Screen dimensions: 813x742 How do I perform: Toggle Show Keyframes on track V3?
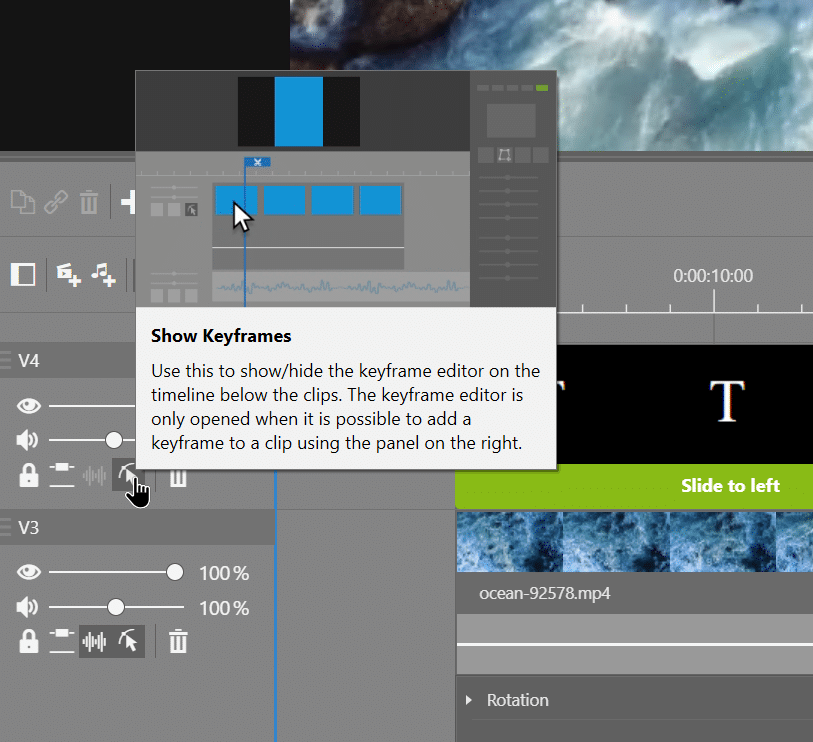128,642
